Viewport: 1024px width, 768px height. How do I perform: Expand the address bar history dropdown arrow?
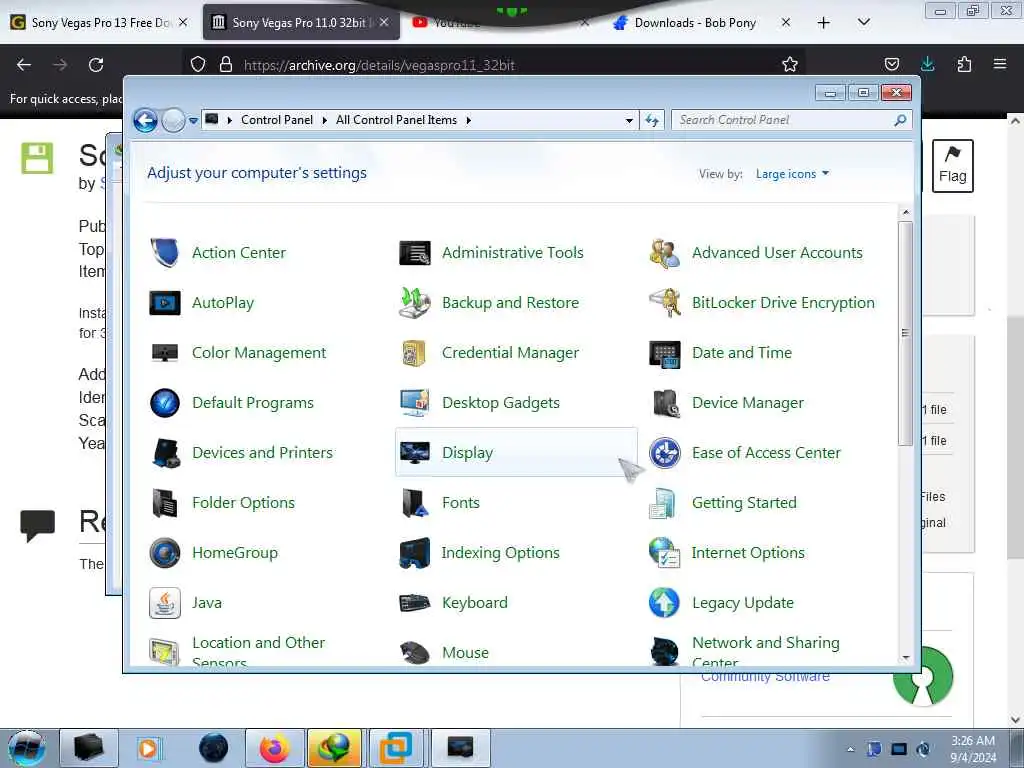click(x=629, y=120)
